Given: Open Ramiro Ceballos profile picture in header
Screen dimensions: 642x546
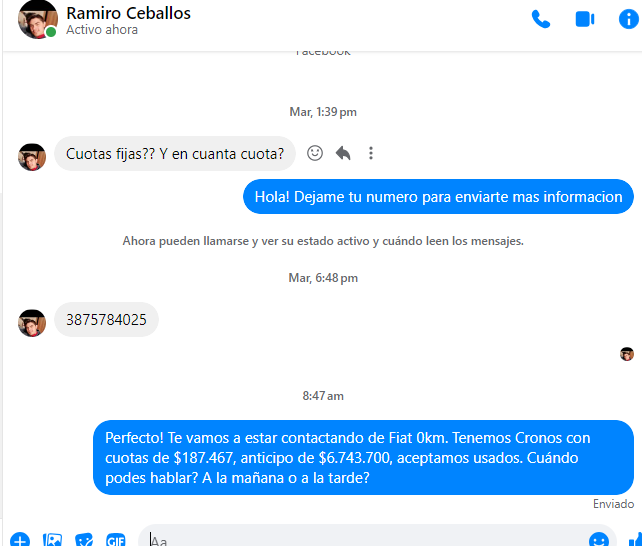Looking at the screenshot, I should (x=37, y=19).
